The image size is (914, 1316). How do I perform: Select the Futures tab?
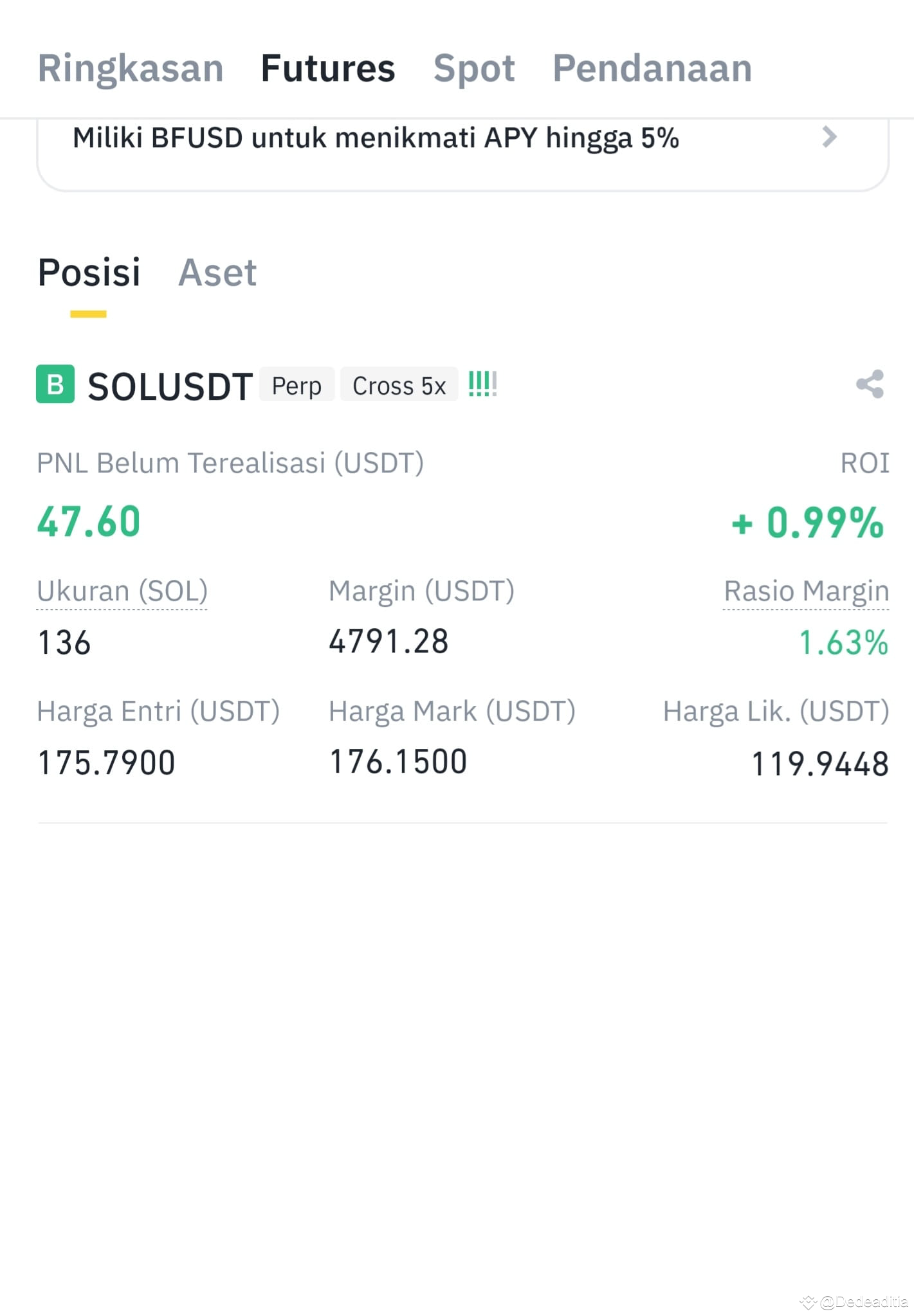coord(328,68)
